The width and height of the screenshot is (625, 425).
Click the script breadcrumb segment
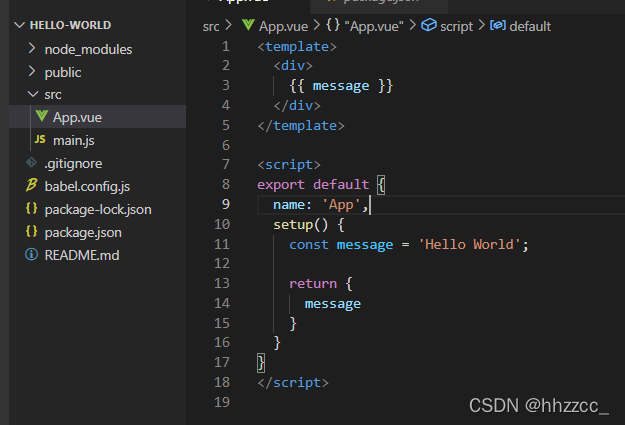[x=456, y=26]
